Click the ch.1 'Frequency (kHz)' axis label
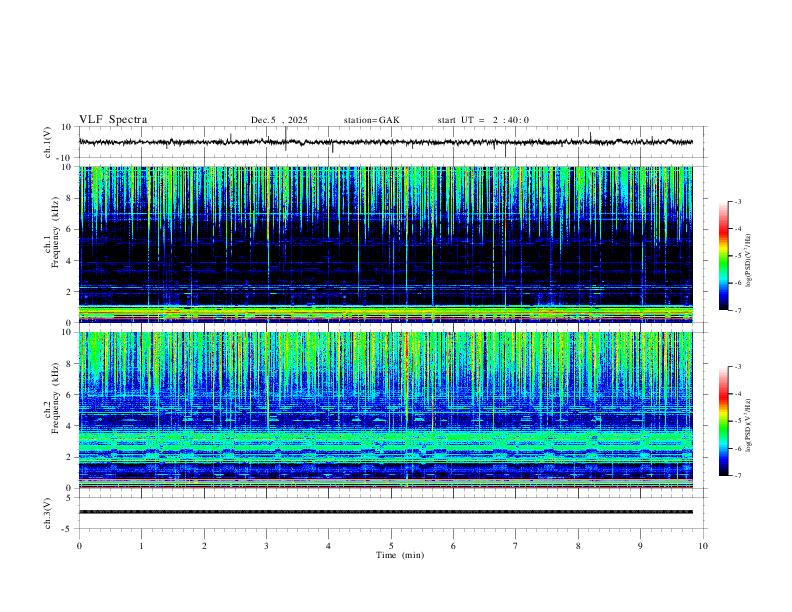 [x=56, y=232]
